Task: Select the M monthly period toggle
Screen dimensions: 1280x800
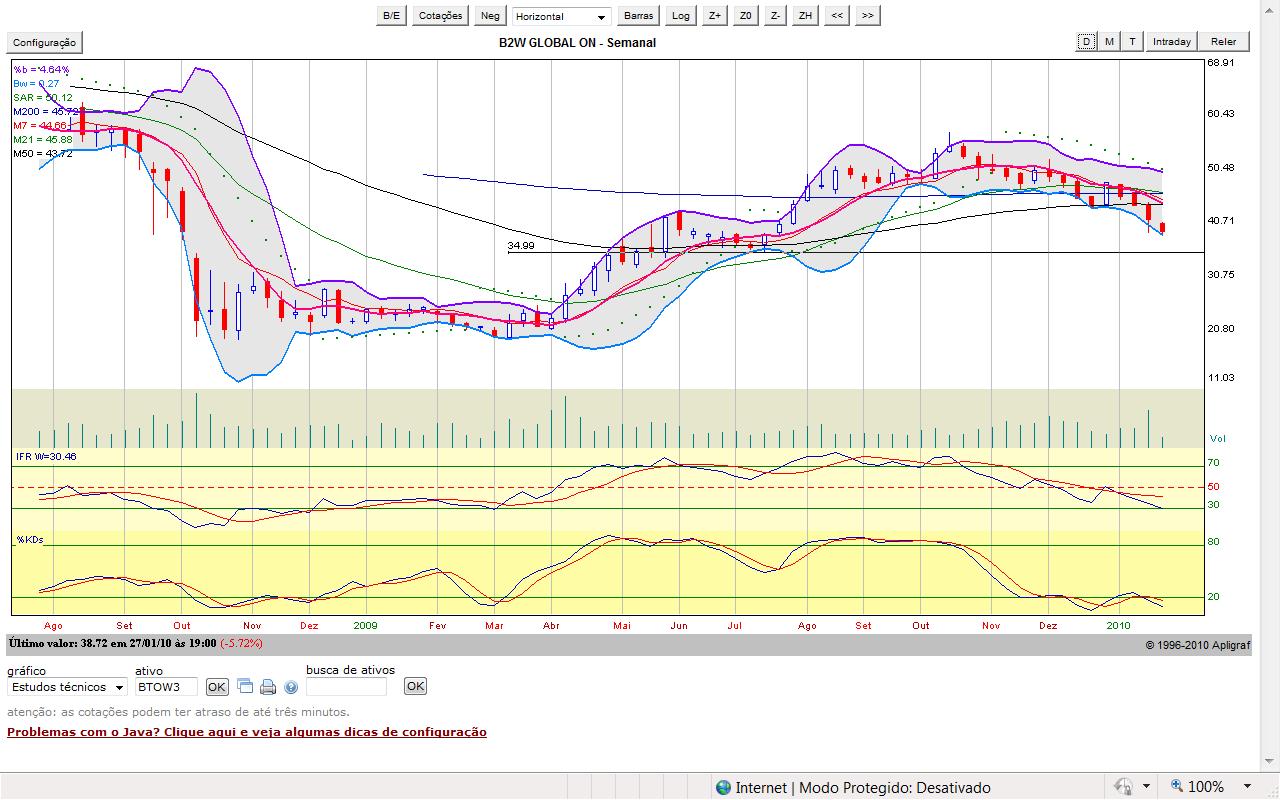Action: coord(1109,42)
